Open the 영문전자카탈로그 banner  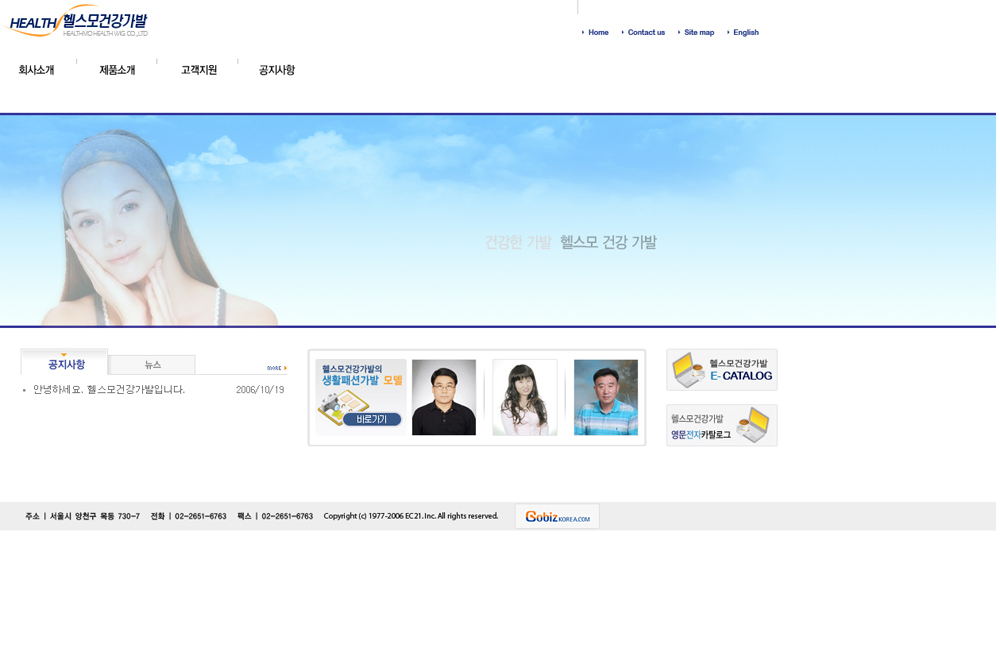[724, 427]
